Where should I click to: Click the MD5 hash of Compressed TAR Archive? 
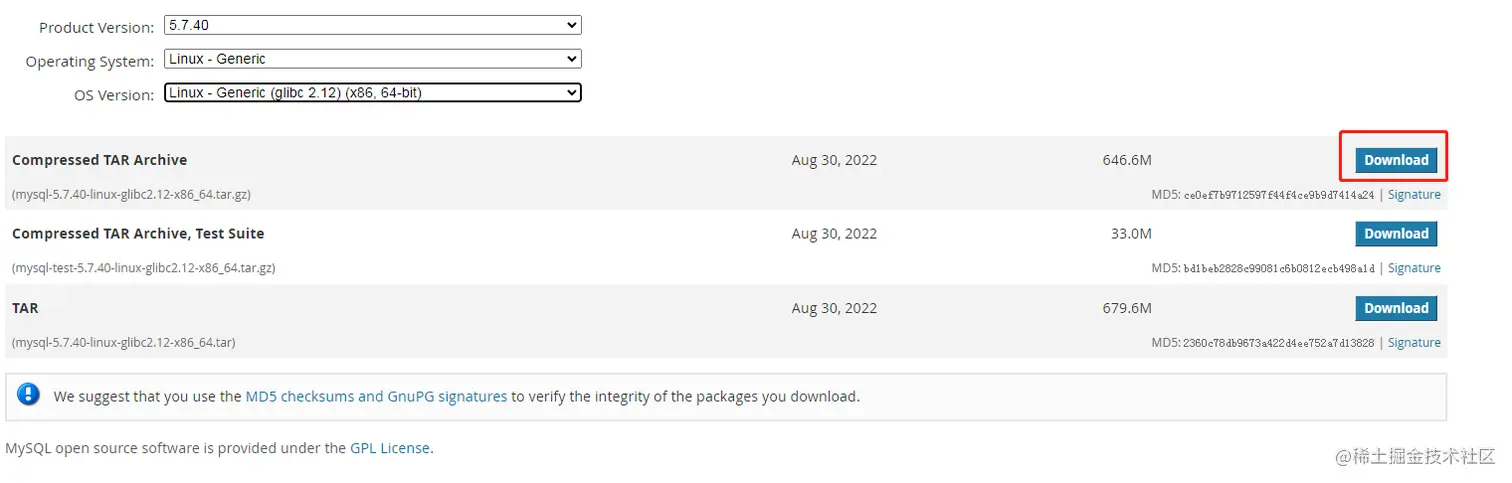pos(1278,195)
